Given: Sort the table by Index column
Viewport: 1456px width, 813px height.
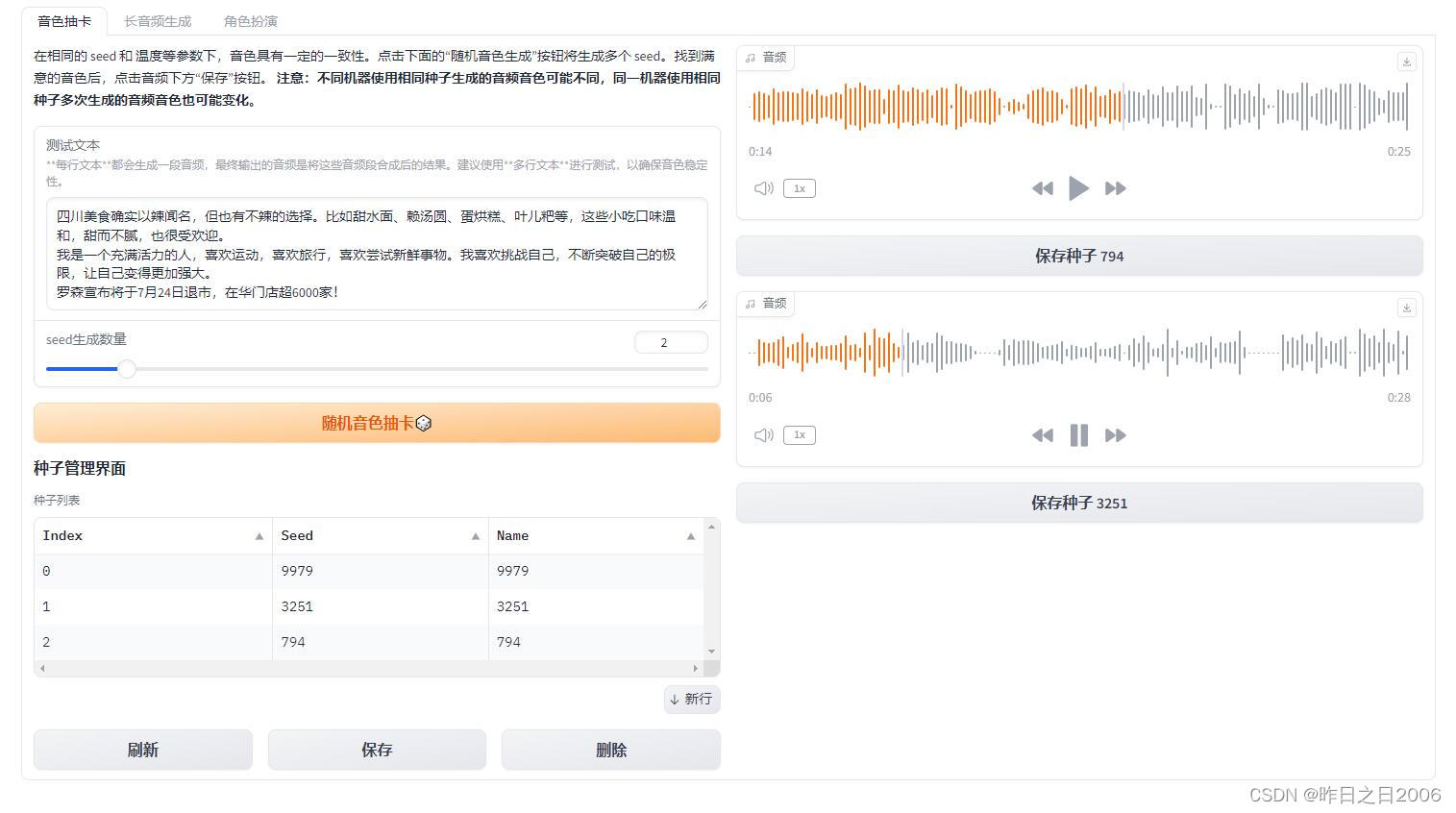Looking at the screenshot, I should [x=259, y=536].
